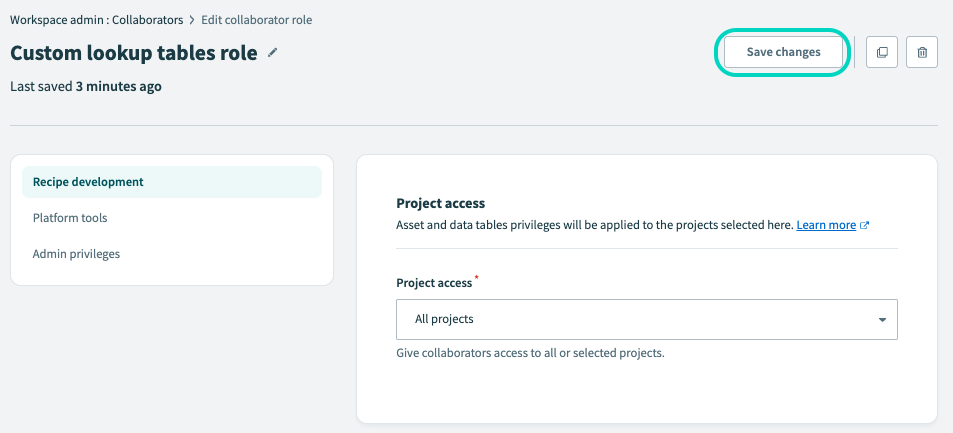Click the Project access field label
The height and width of the screenshot is (433, 953).
click(x=434, y=283)
